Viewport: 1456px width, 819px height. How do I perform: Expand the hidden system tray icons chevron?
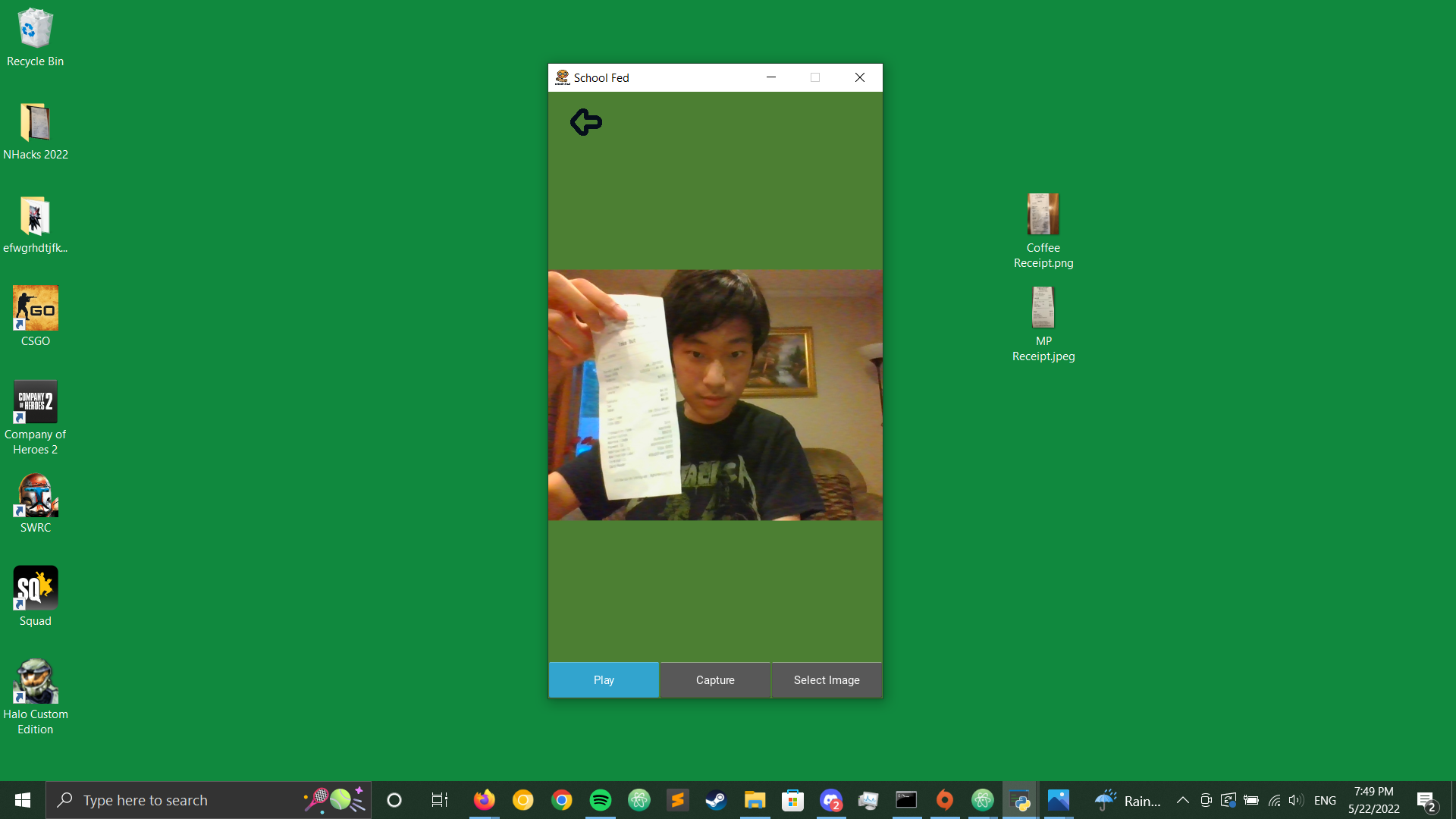[1182, 800]
